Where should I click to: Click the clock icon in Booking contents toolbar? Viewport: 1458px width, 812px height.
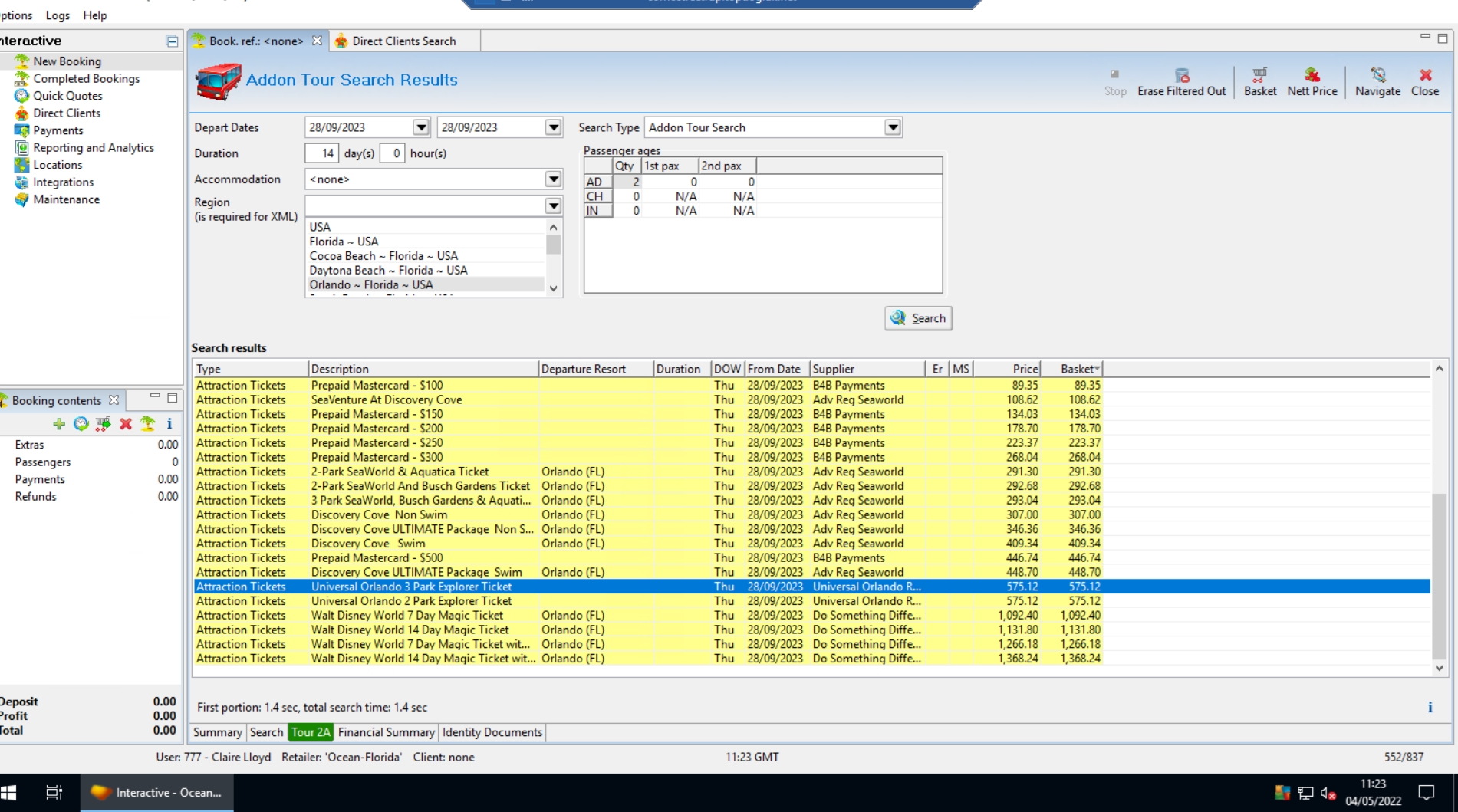(81, 423)
